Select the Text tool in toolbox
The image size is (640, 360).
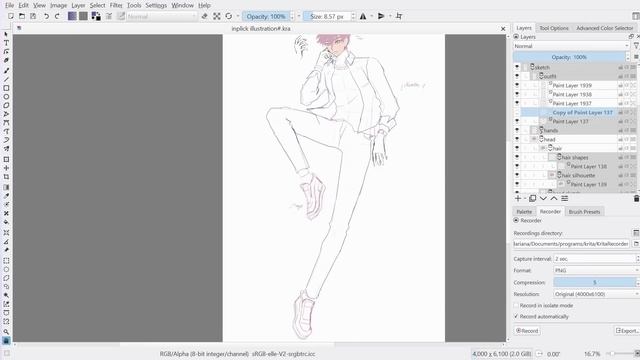coord(6,43)
